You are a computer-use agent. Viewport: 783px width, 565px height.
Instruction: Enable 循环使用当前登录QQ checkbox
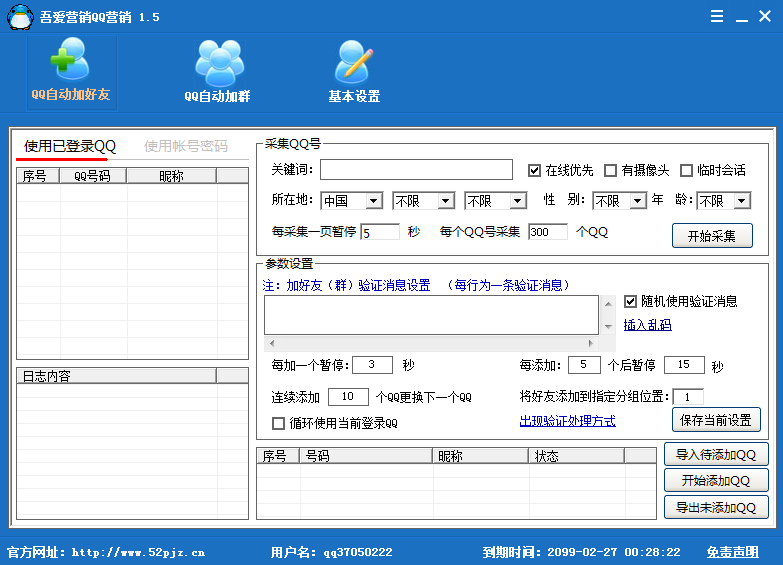click(279, 423)
